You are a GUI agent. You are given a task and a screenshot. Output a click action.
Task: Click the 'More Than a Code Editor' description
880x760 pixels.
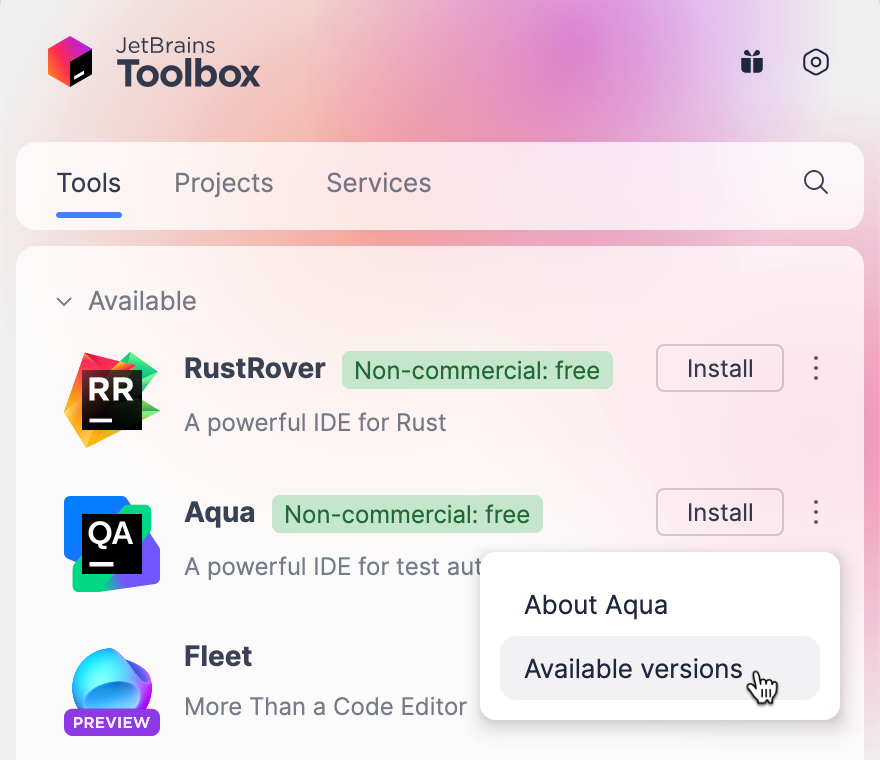pyautogui.click(x=326, y=707)
